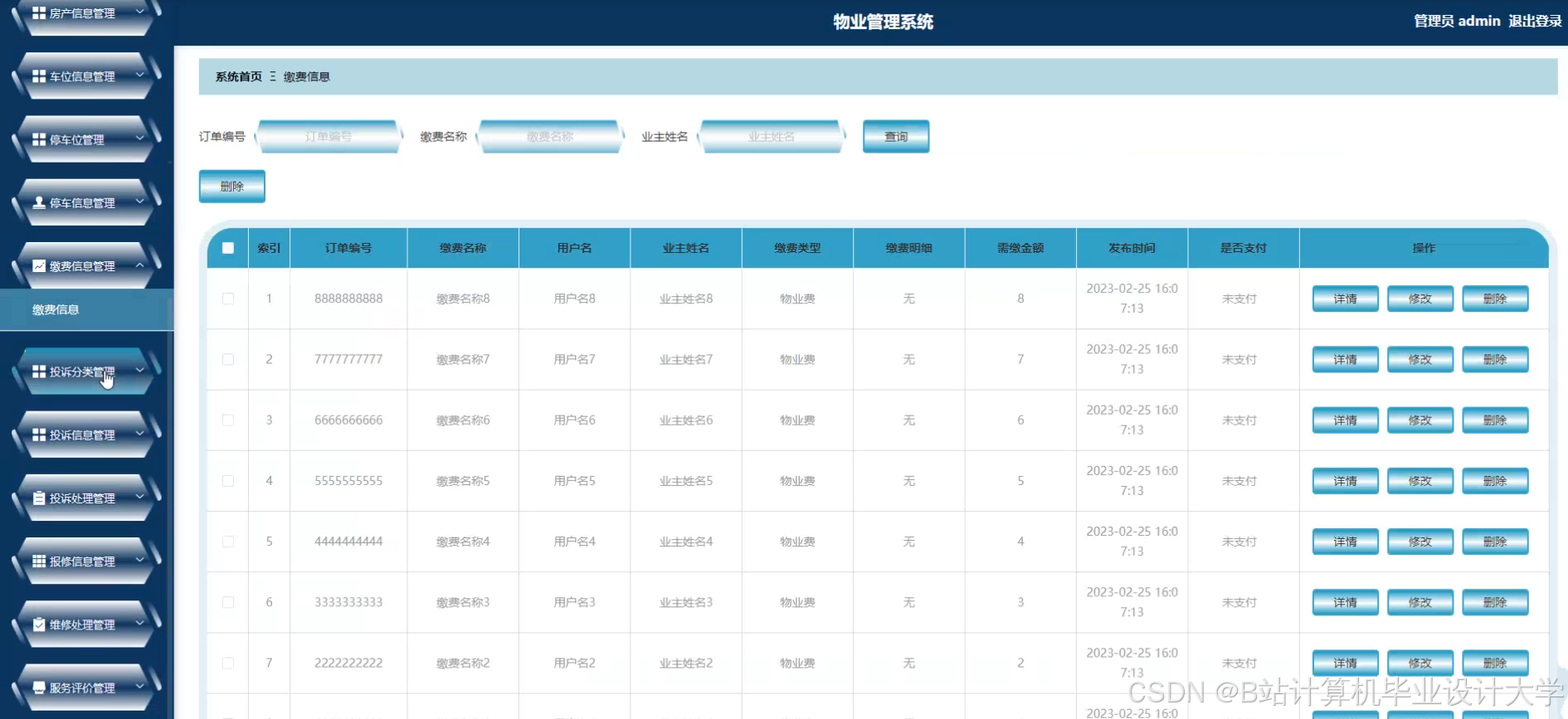Open the 投诉信息管理 sidebar menu
Viewport: 1568px width, 719px height.
[86, 435]
